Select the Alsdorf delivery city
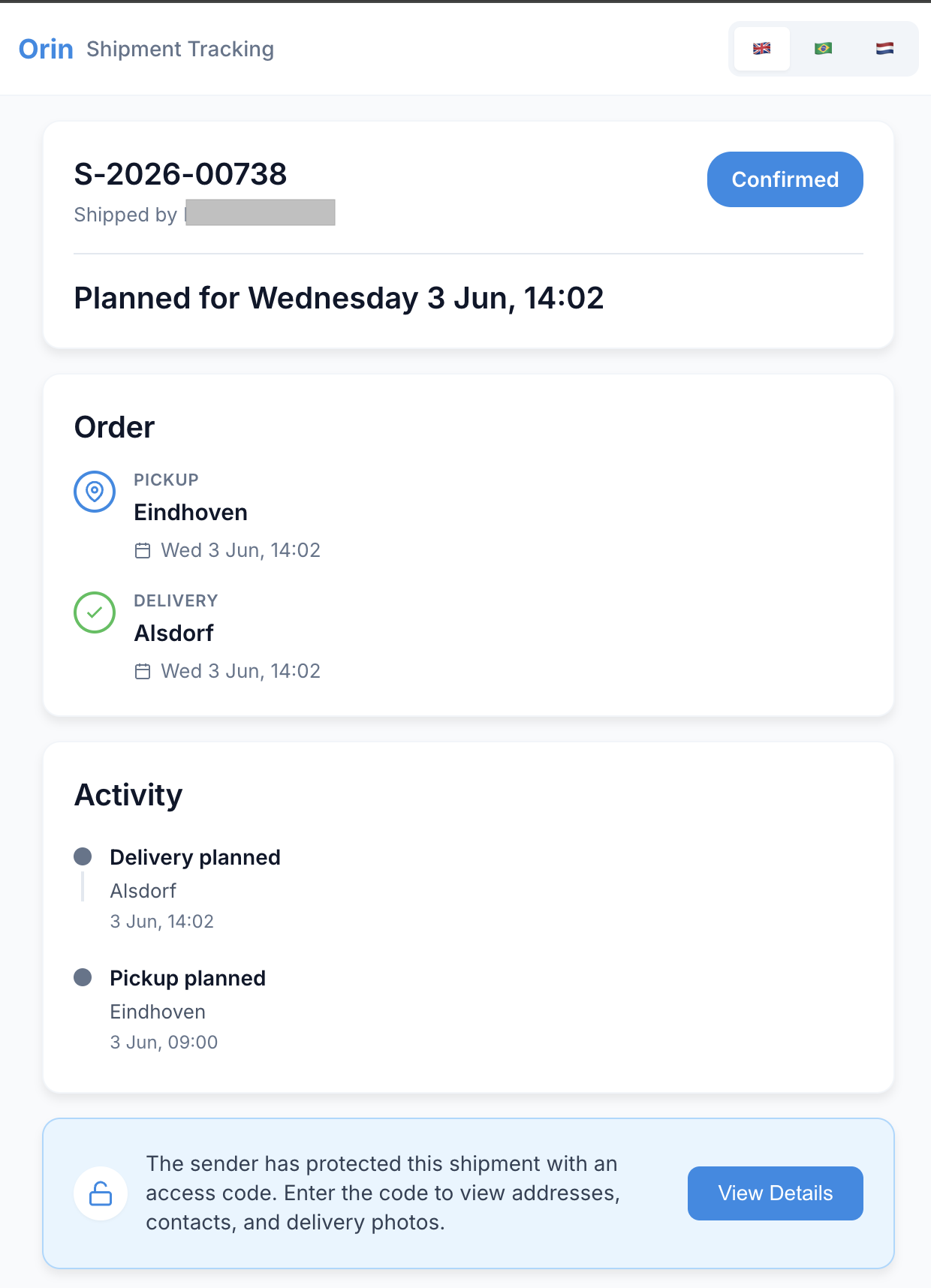Viewport: 931px width, 1288px height. point(173,633)
